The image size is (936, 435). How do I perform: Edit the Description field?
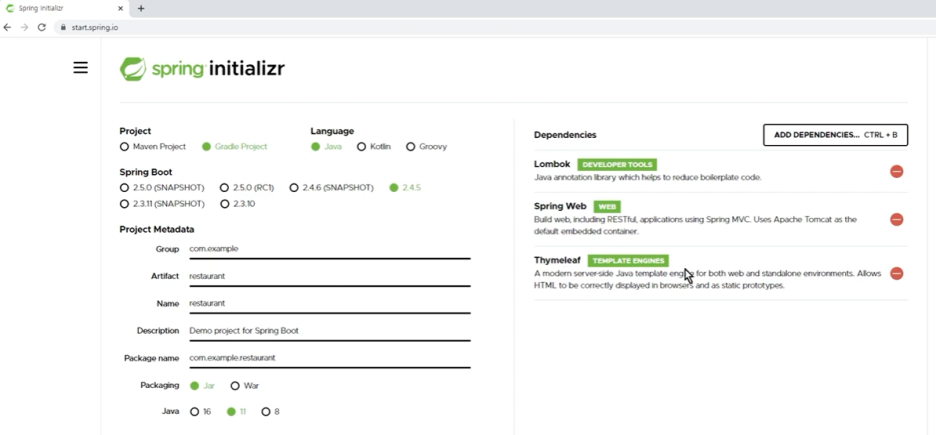(330, 332)
